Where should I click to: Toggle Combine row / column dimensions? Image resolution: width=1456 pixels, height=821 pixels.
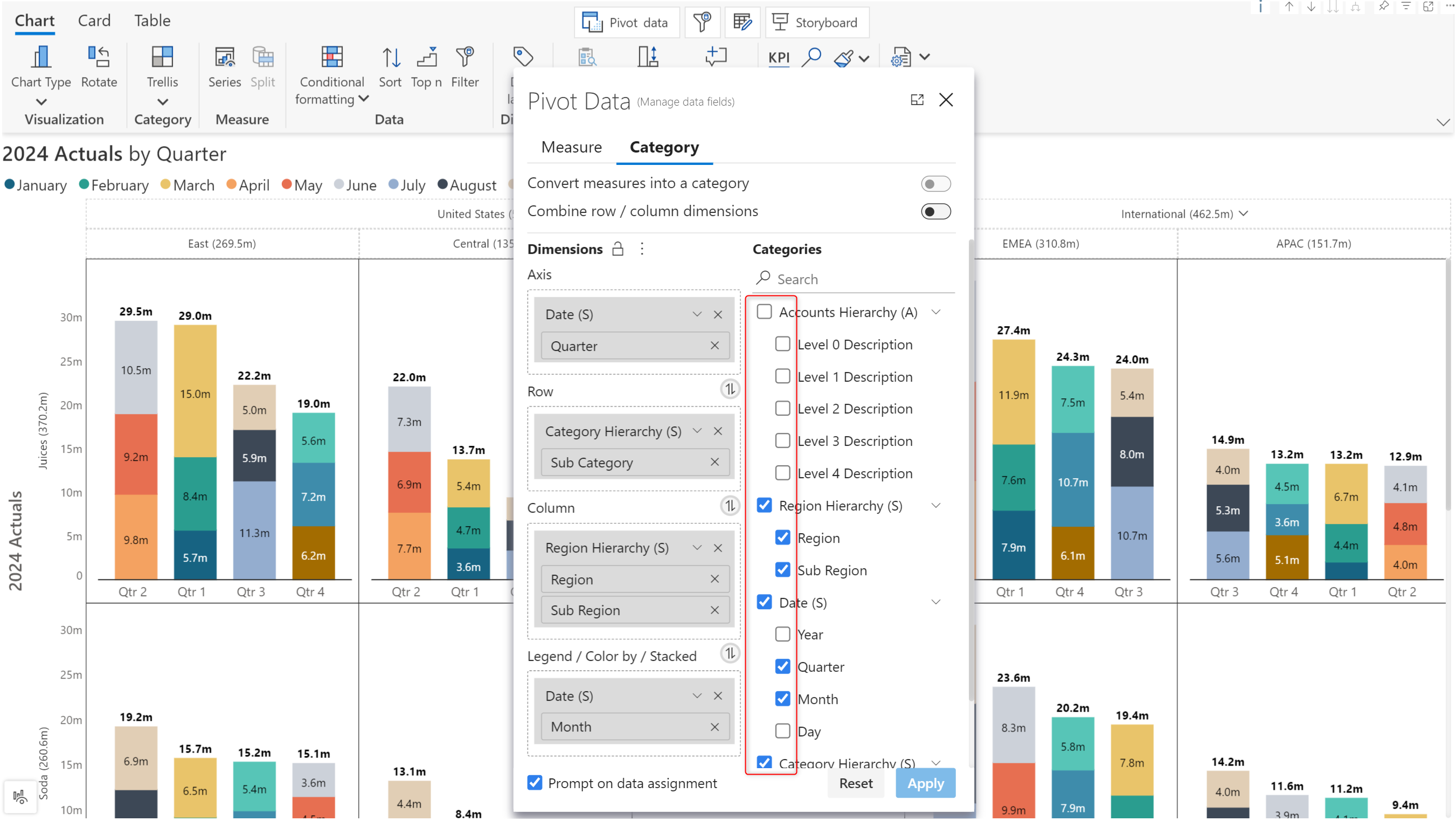pos(935,211)
